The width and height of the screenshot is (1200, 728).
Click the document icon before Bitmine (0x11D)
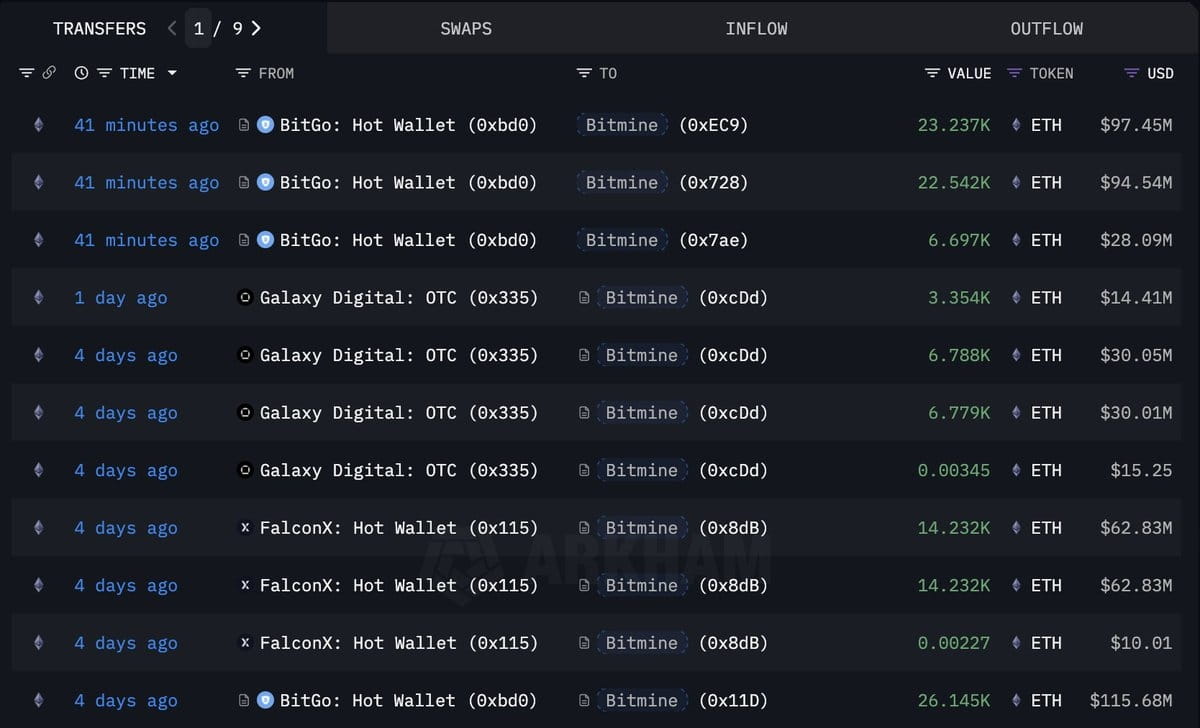pos(585,701)
